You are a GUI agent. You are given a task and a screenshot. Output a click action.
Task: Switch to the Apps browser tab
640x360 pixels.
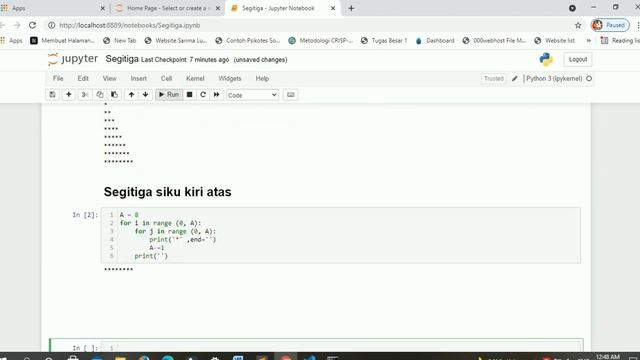53,8
